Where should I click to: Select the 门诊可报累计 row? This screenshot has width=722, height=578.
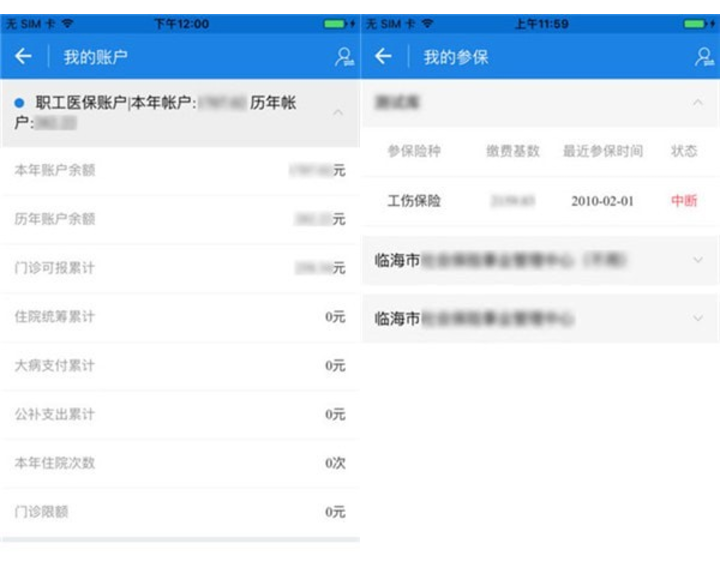tap(180, 268)
